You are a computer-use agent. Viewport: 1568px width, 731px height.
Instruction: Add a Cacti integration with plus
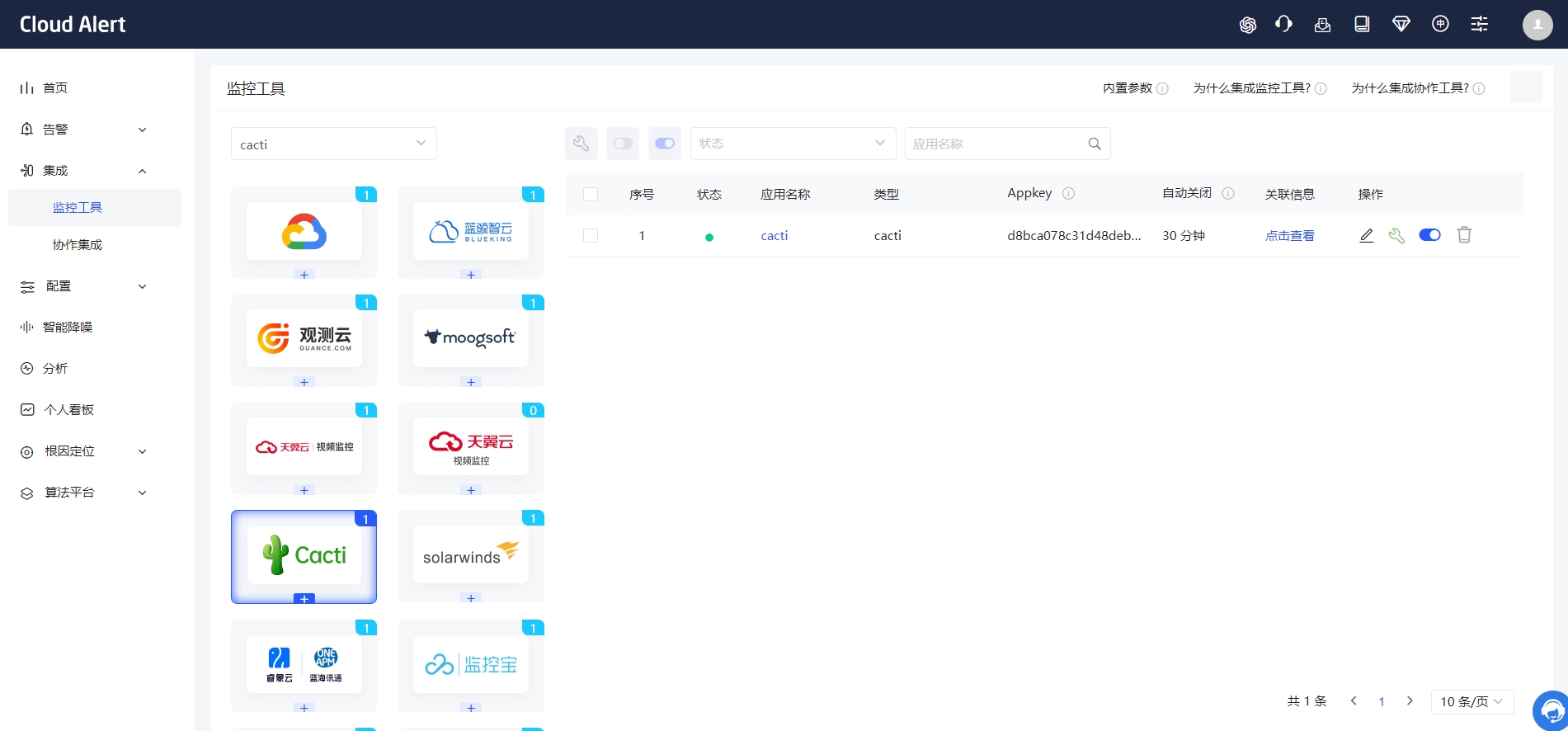pos(304,599)
